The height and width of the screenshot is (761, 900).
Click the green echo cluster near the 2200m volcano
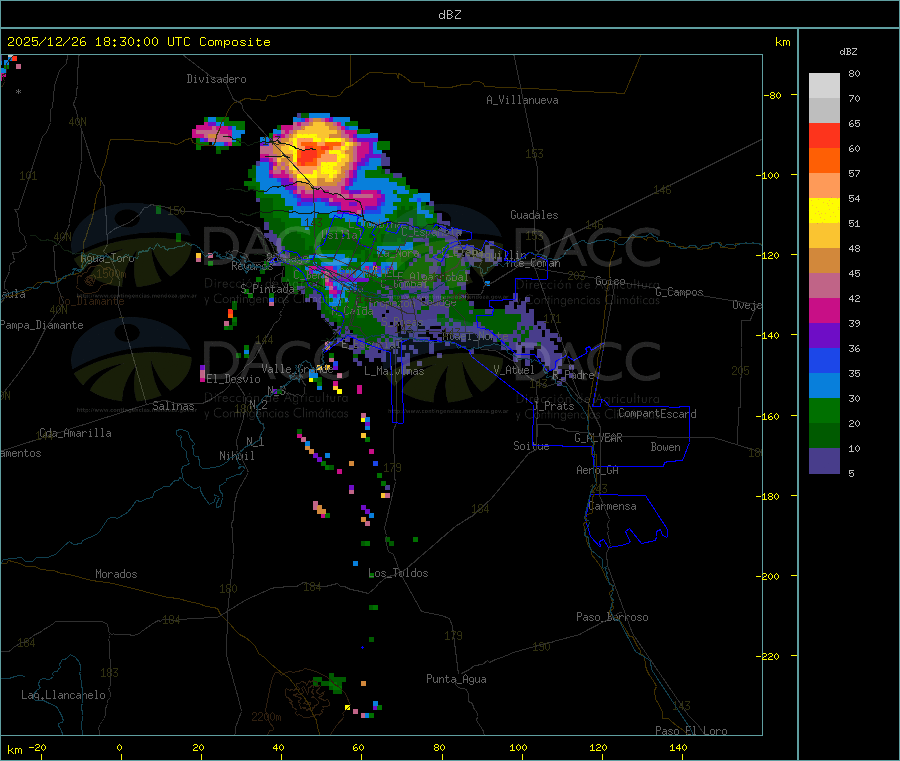(x=329, y=682)
